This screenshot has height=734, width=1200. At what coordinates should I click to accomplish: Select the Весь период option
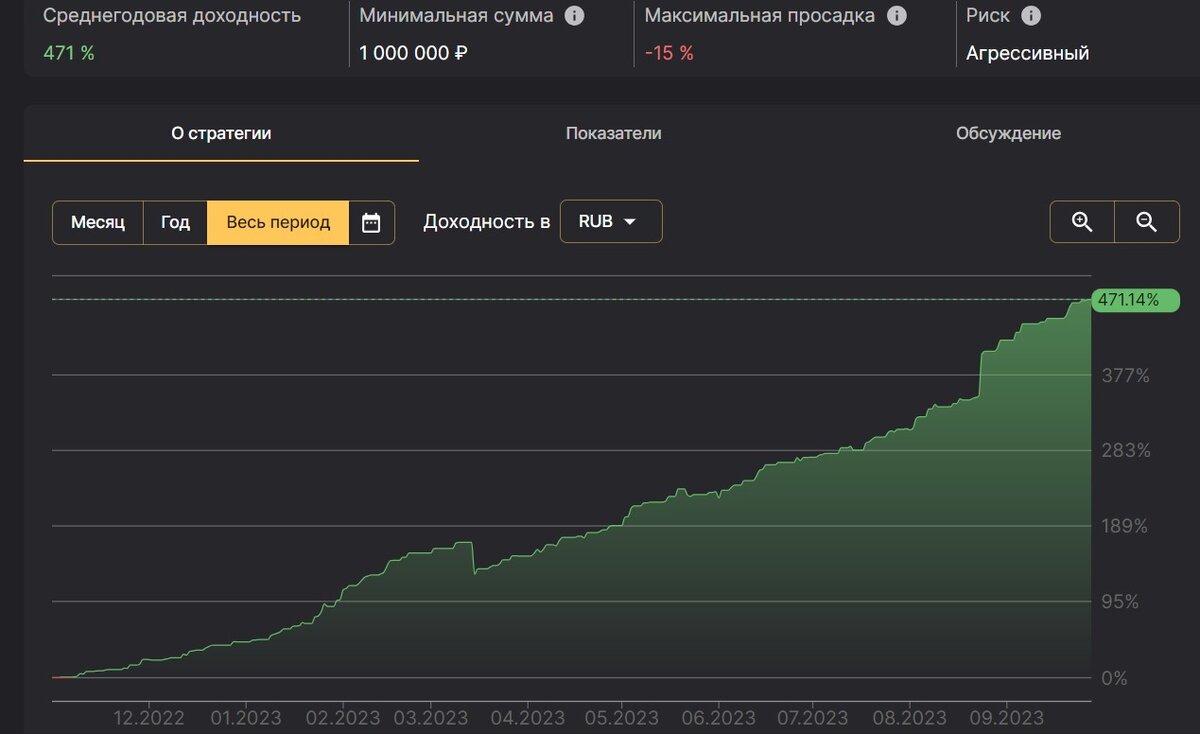[x=278, y=222]
